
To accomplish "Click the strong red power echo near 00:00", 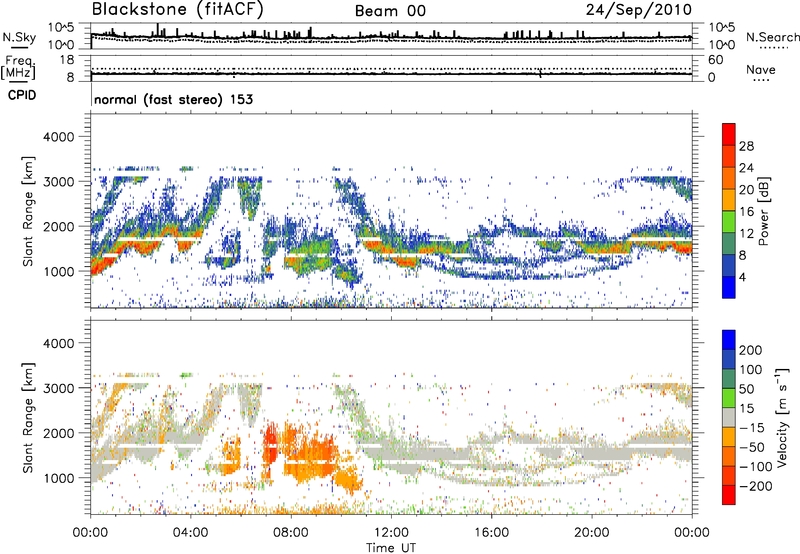I will 102,265.
